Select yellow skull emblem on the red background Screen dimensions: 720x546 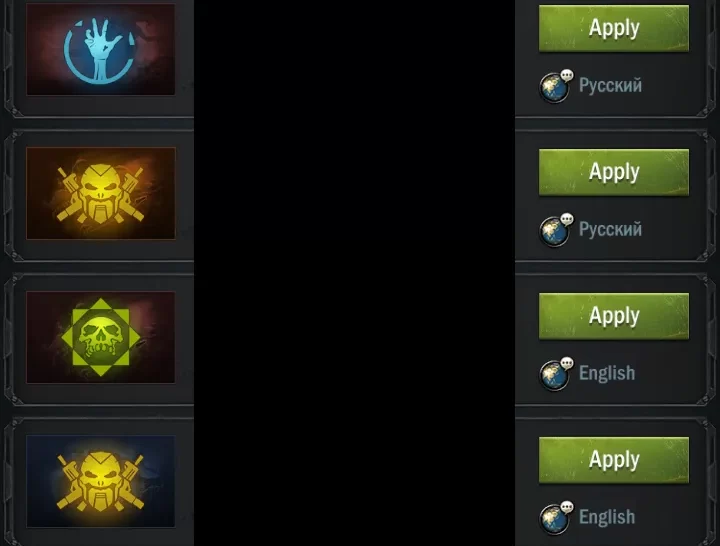[101, 193]
